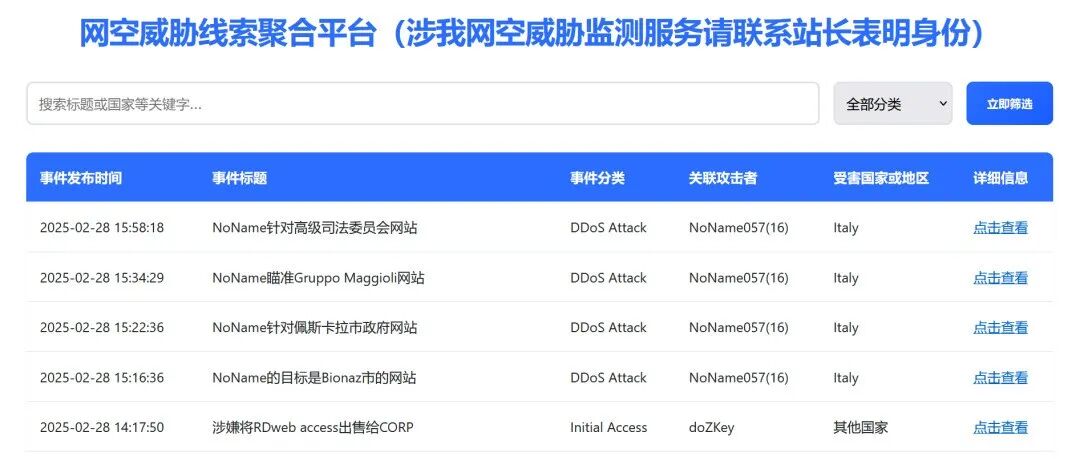The height and width of the screenshot is (459, 1080).
Task: Click the 事件标题 column header
Action: 239,178
